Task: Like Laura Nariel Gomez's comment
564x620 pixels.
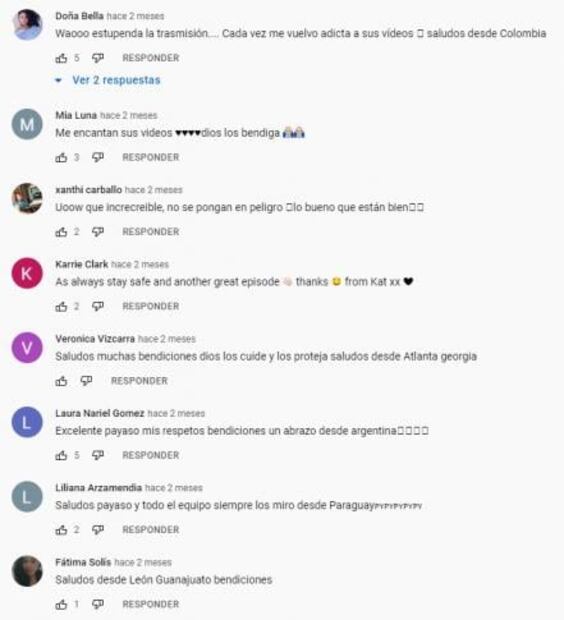Action: pyautogui.click(x=61, y=456)
